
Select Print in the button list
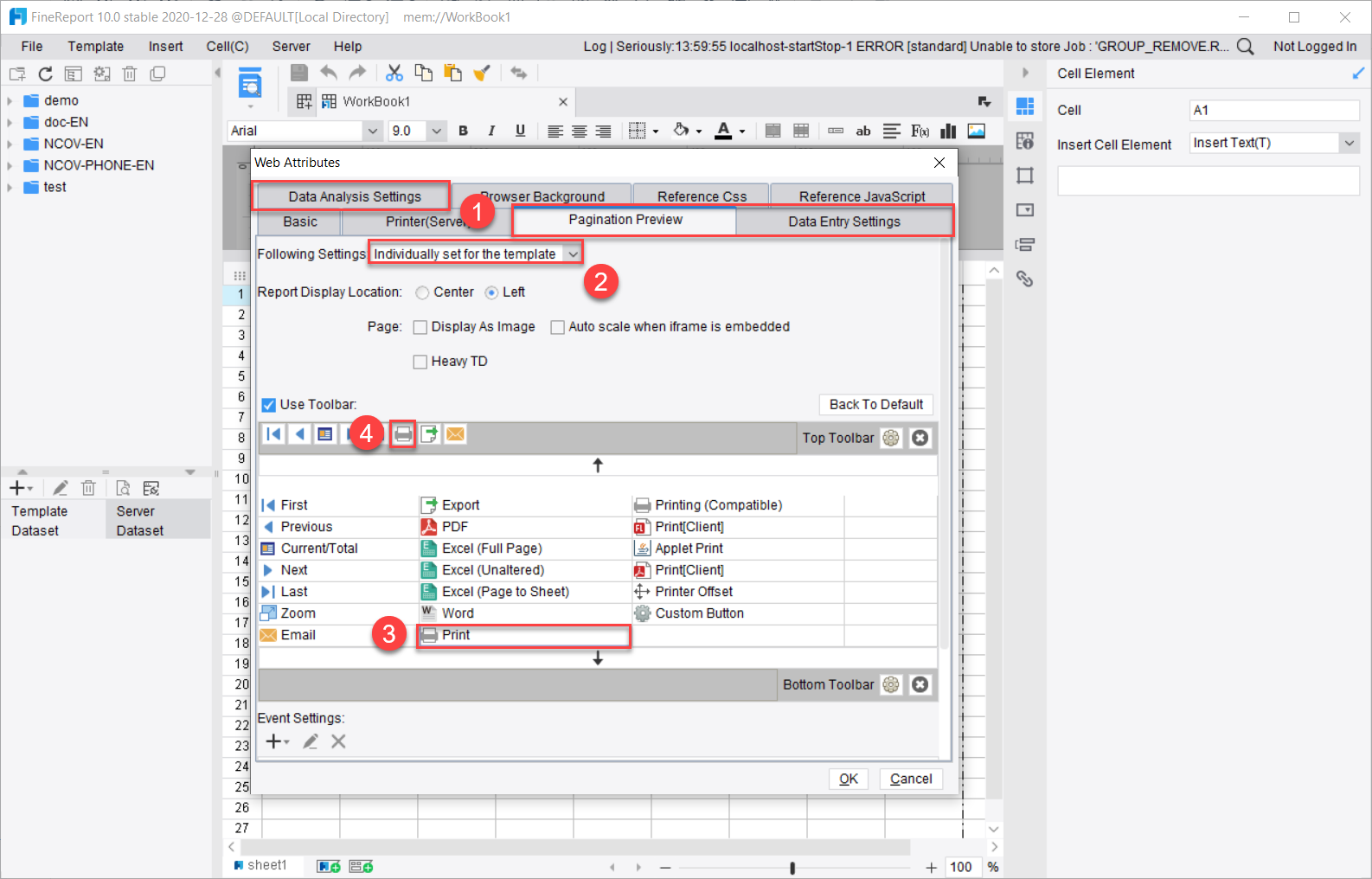coord(524,635)
